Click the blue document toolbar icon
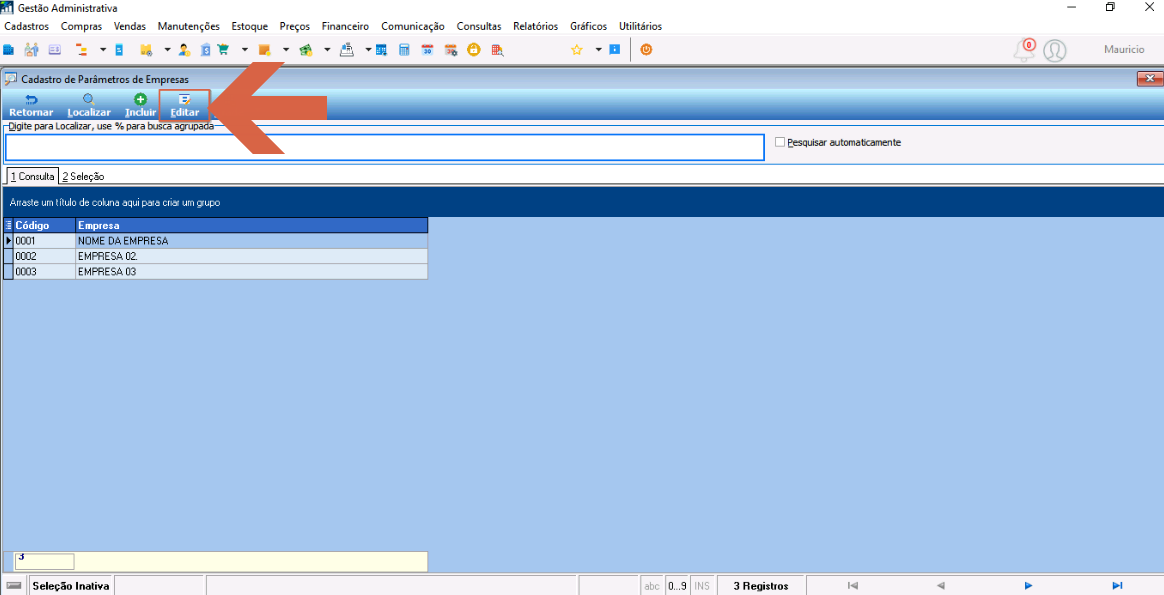 pos(119,50)
